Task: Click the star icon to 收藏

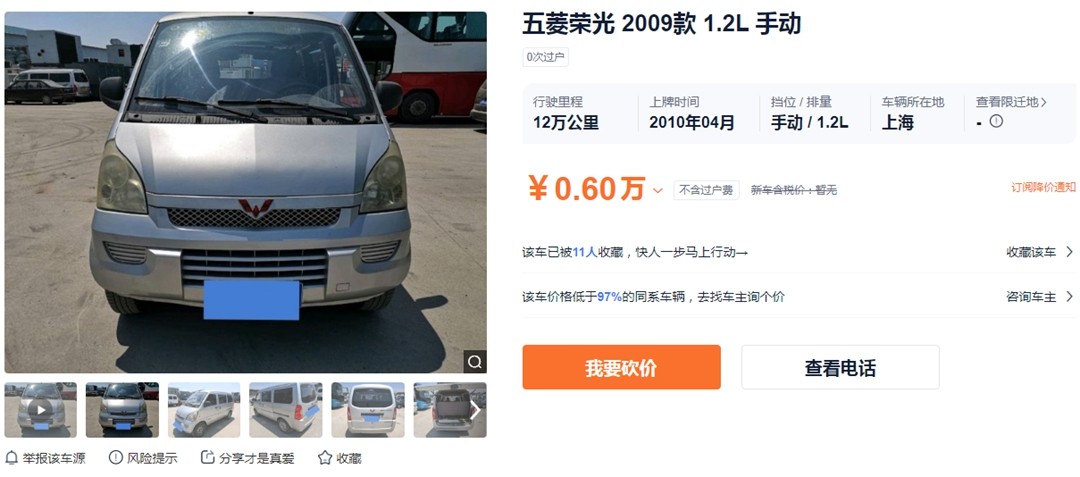Action: coord(325,458)
